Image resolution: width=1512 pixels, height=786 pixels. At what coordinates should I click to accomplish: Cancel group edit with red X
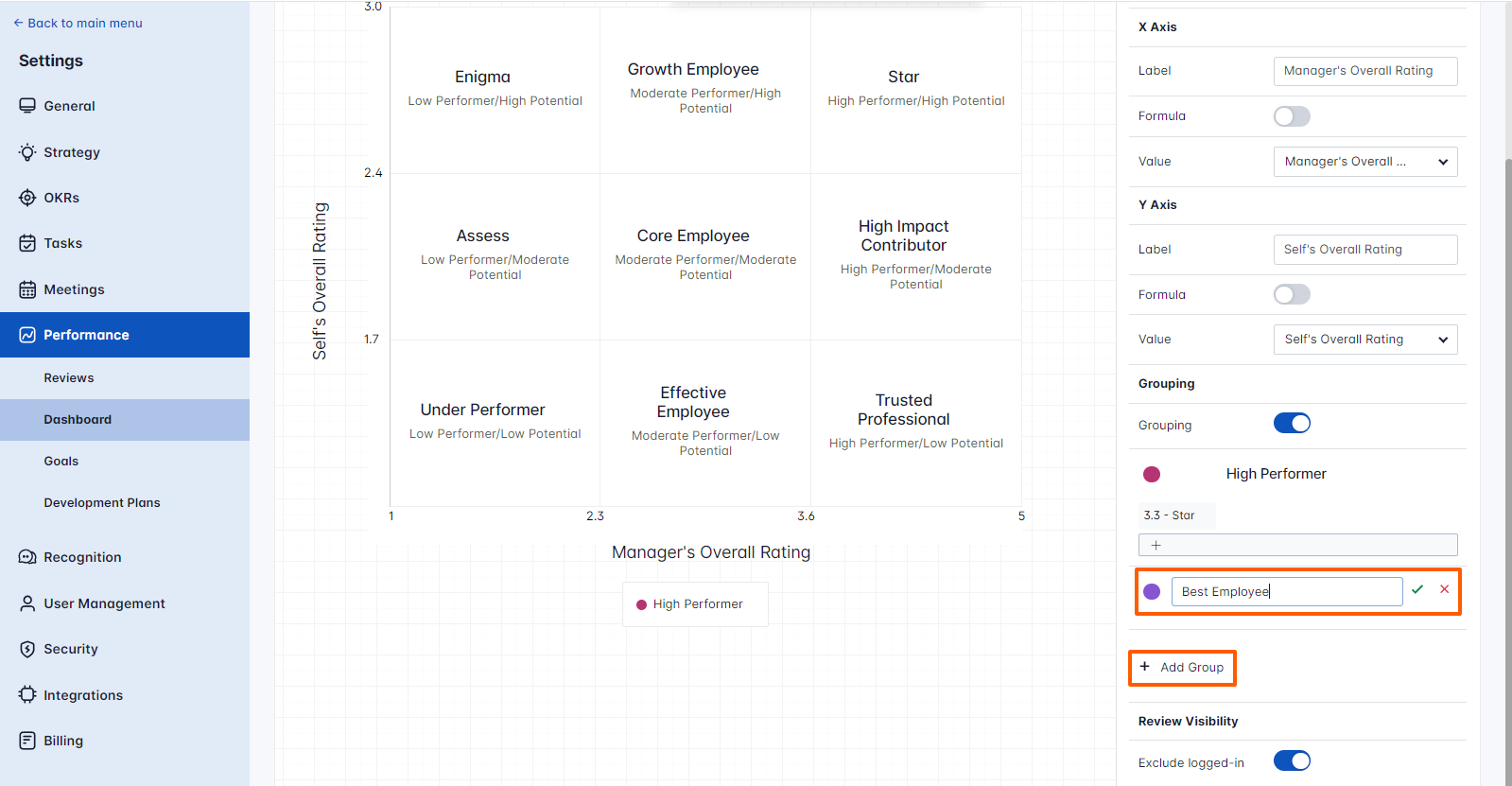click(x=1444, y=589)
